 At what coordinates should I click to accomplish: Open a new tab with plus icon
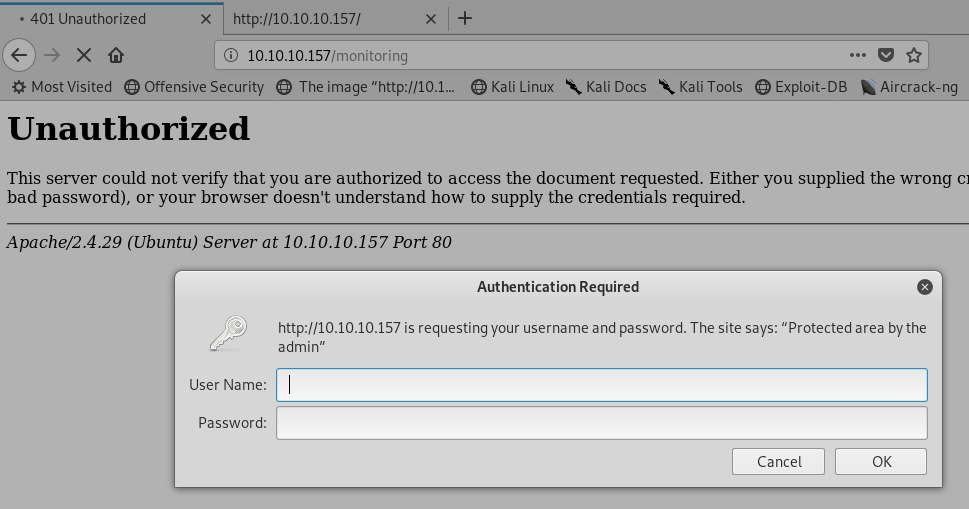click(465, 19)
